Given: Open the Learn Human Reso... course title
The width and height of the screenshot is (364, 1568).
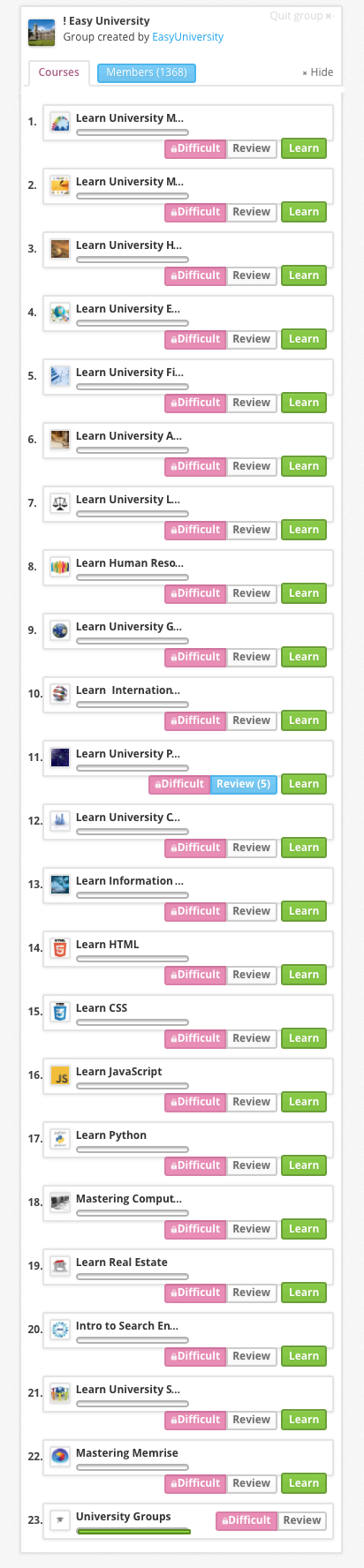Looking at the screenshot, I should tap(130, 563).
